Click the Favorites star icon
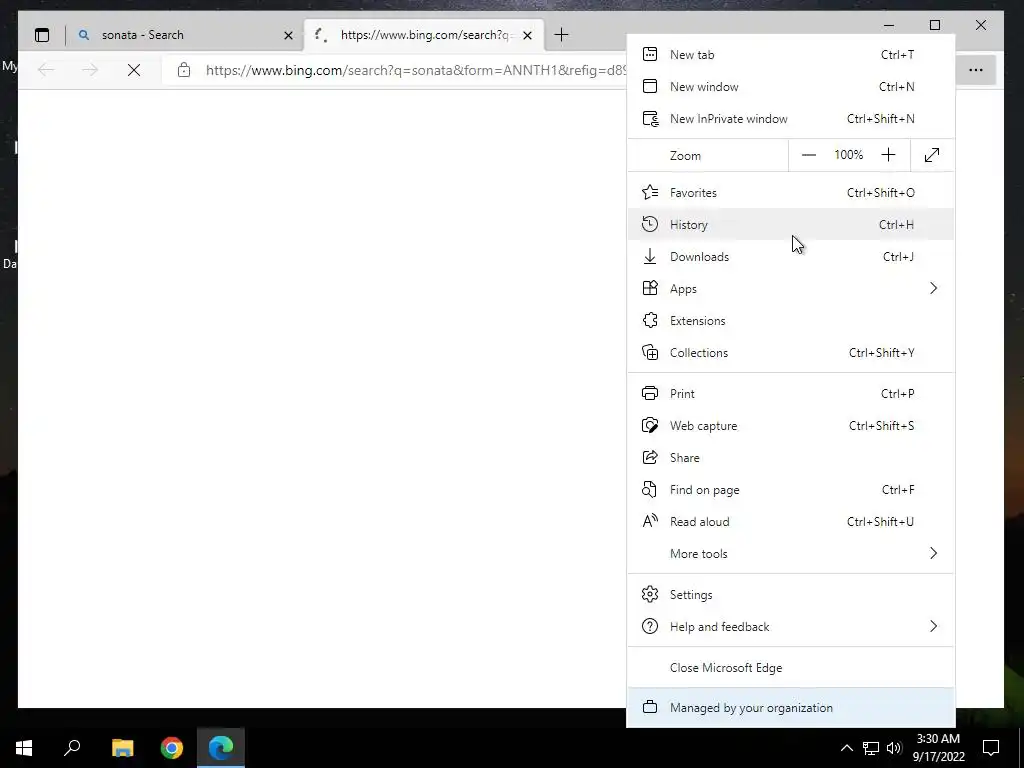The width and height of the screenshot is (1024, 768). point(650,192)
